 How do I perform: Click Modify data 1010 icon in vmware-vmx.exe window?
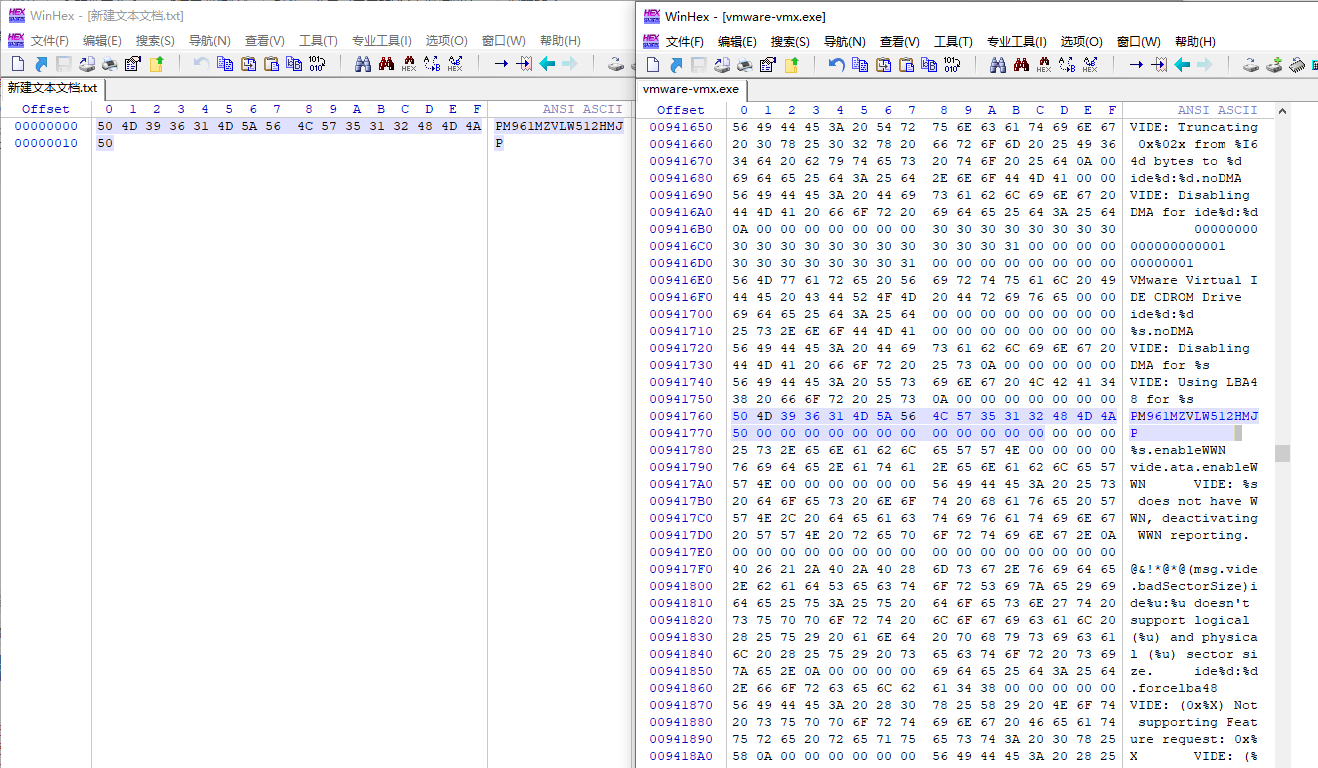[951, 65]
